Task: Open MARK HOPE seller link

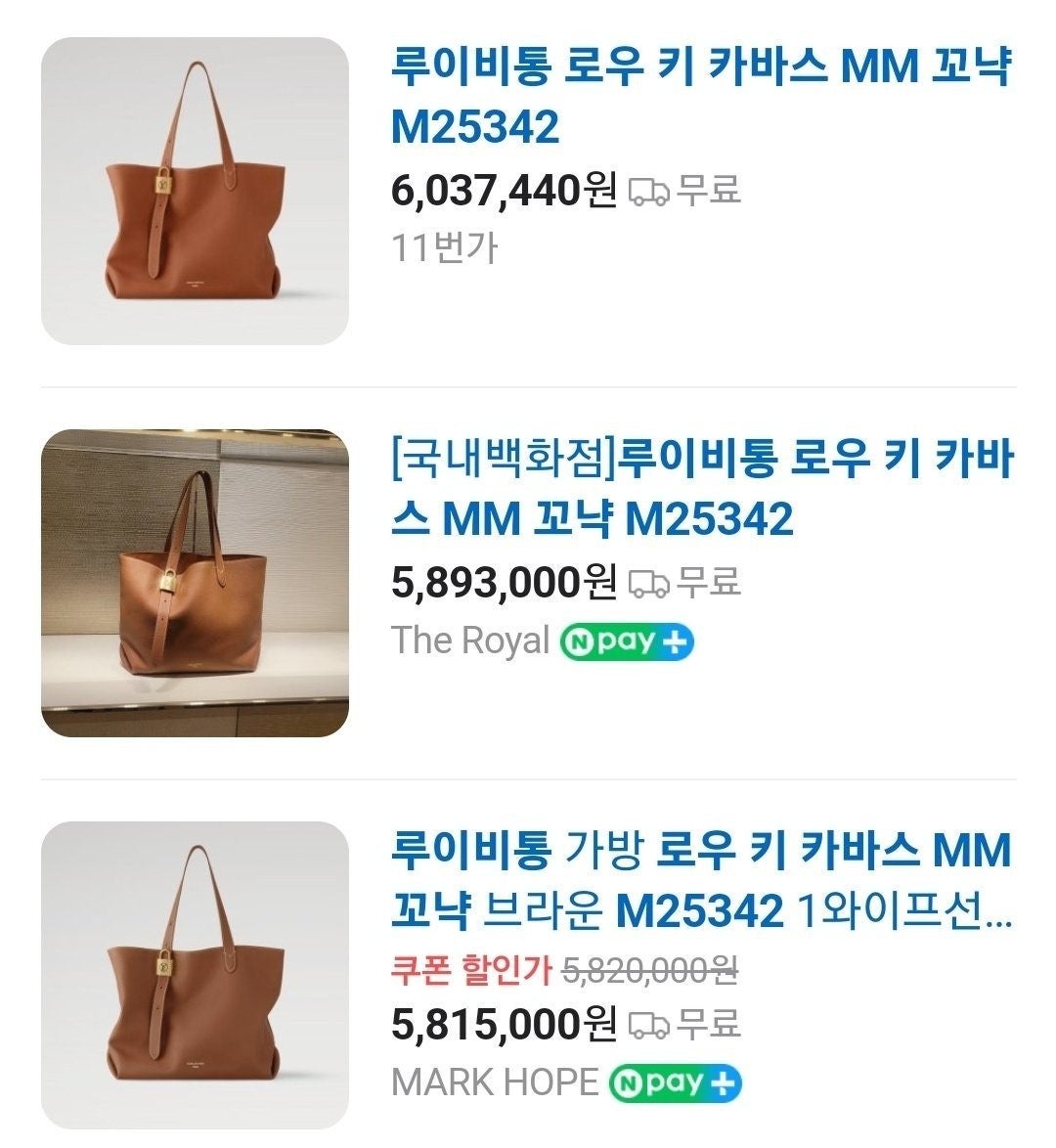Action: (495, 1082)
